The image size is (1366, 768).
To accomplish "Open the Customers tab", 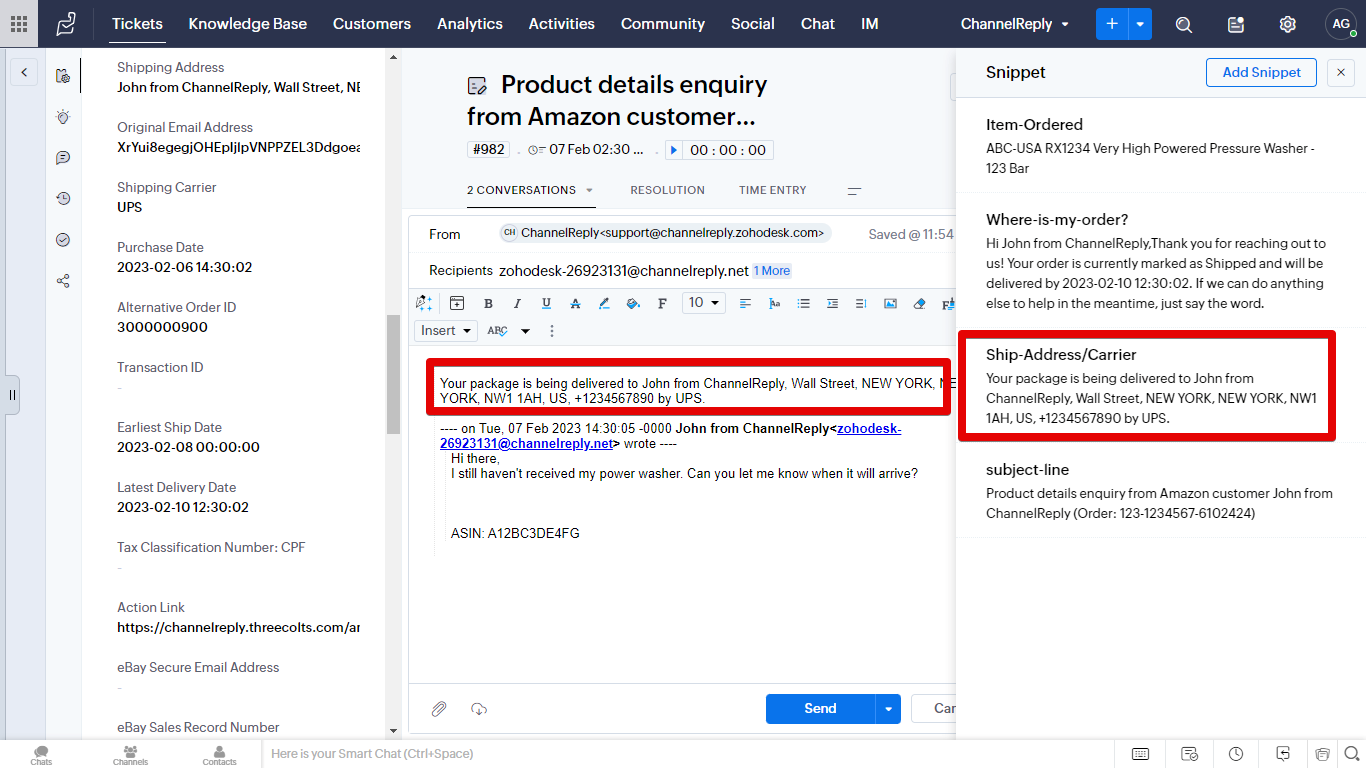I will click(x=372, y=24).
